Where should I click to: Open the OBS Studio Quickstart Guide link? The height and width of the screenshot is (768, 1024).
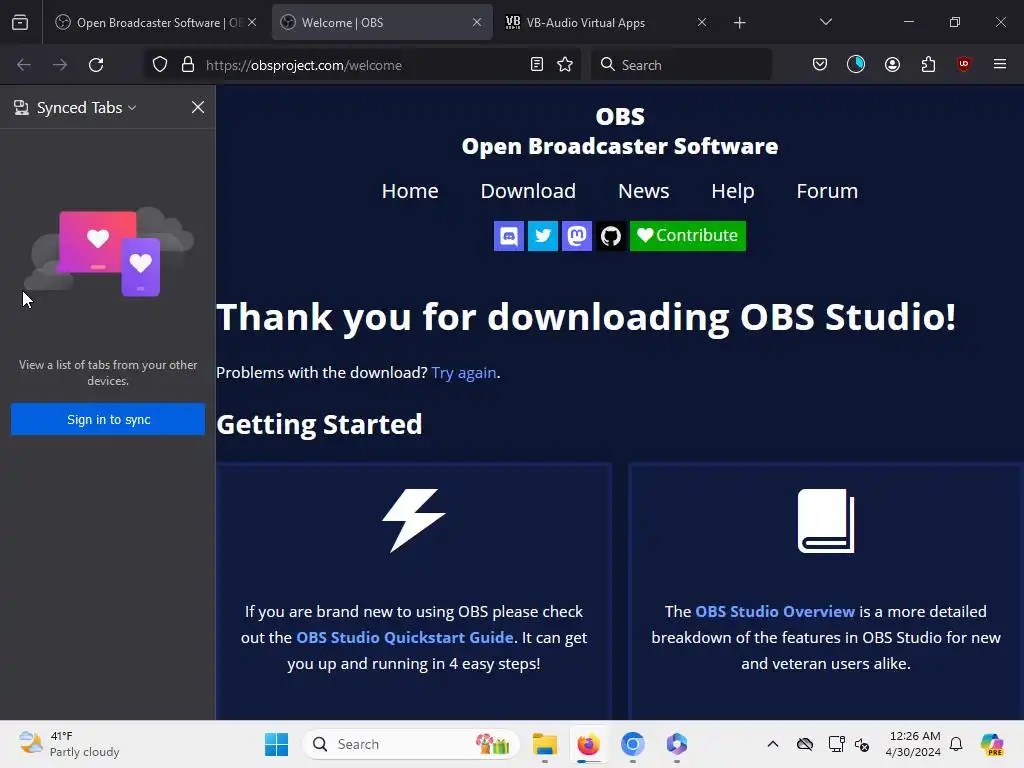(x=405, y=637)
